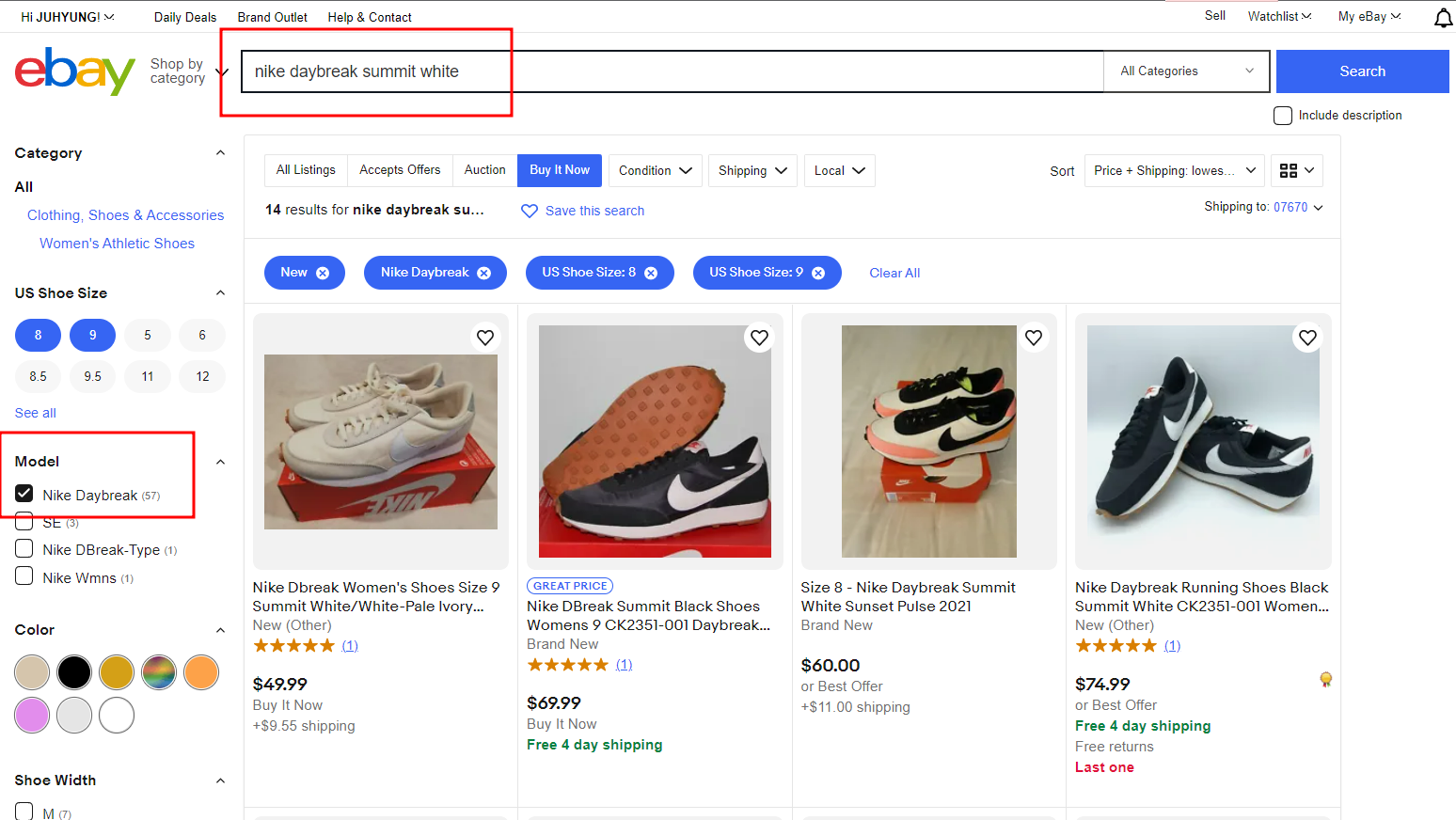
Task: Open the Shipping filter dropdown
Action: [x=752, y=170]
